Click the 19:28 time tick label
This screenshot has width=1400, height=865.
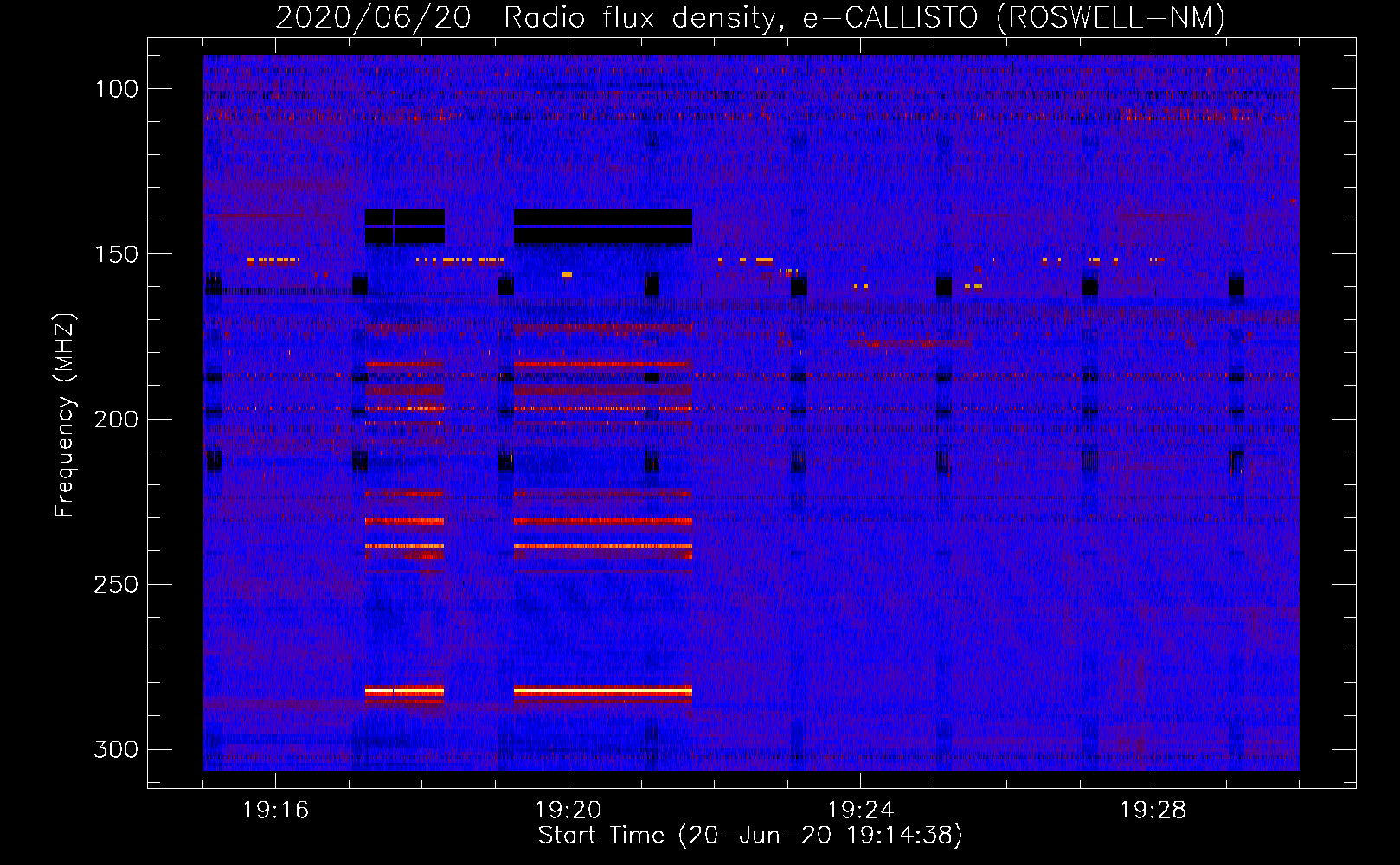[x=1153, y=811]
